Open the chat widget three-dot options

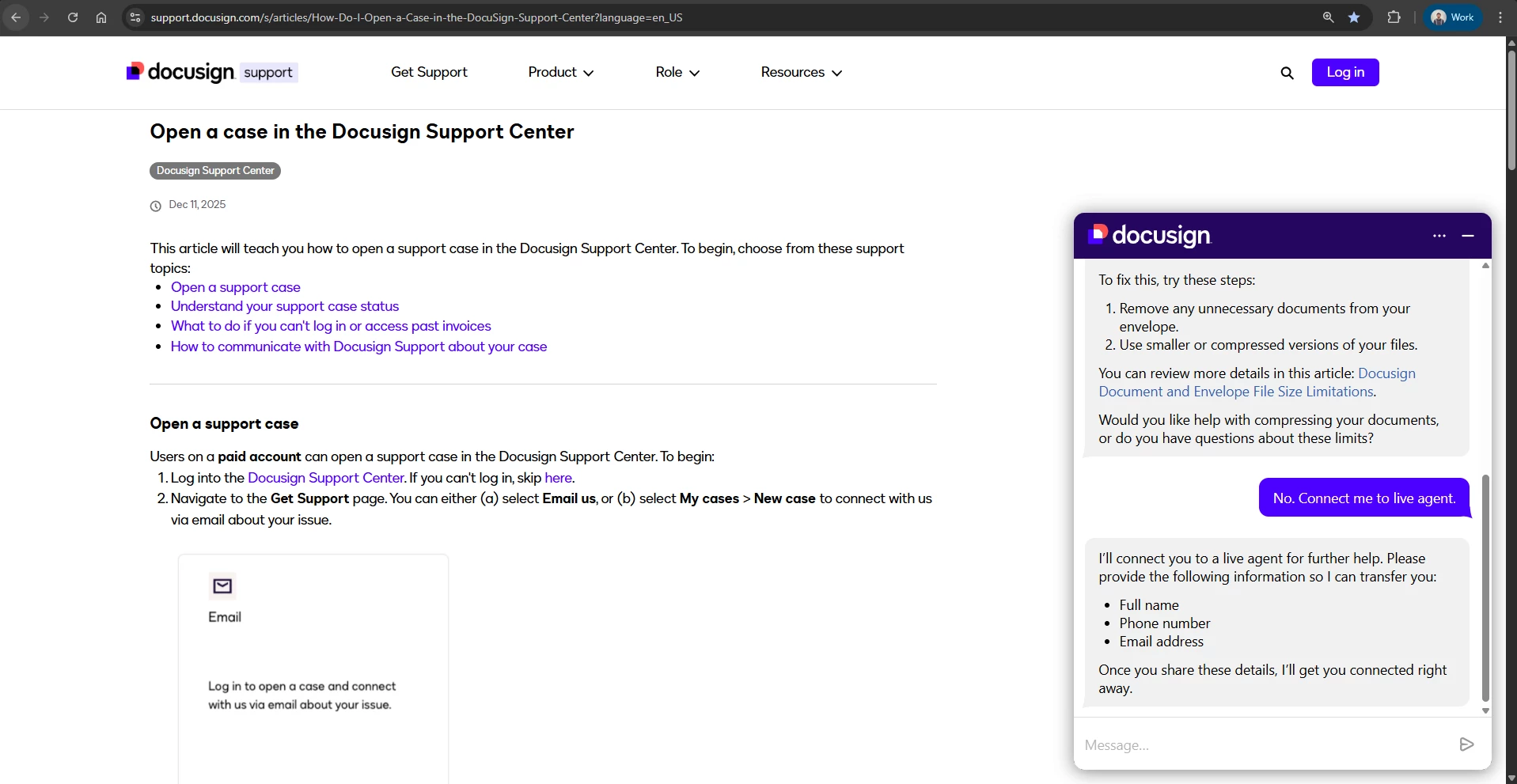[1439, 236]
